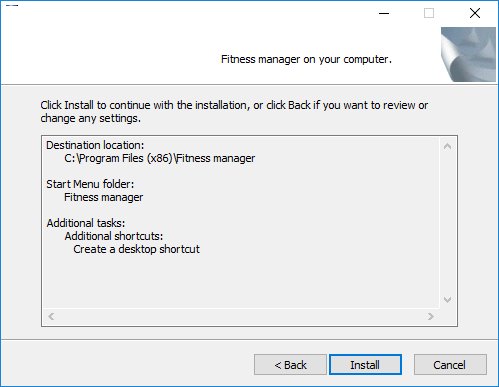Click the Destination location path line
This screenshot has height=387, width=499.
160,158
